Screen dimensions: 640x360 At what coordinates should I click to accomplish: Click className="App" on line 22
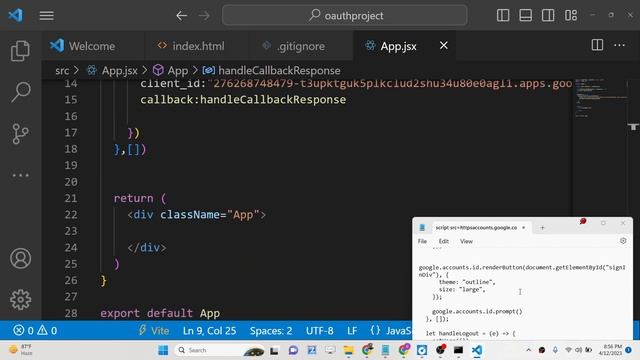pyautogui.click(x=209, y=215)
